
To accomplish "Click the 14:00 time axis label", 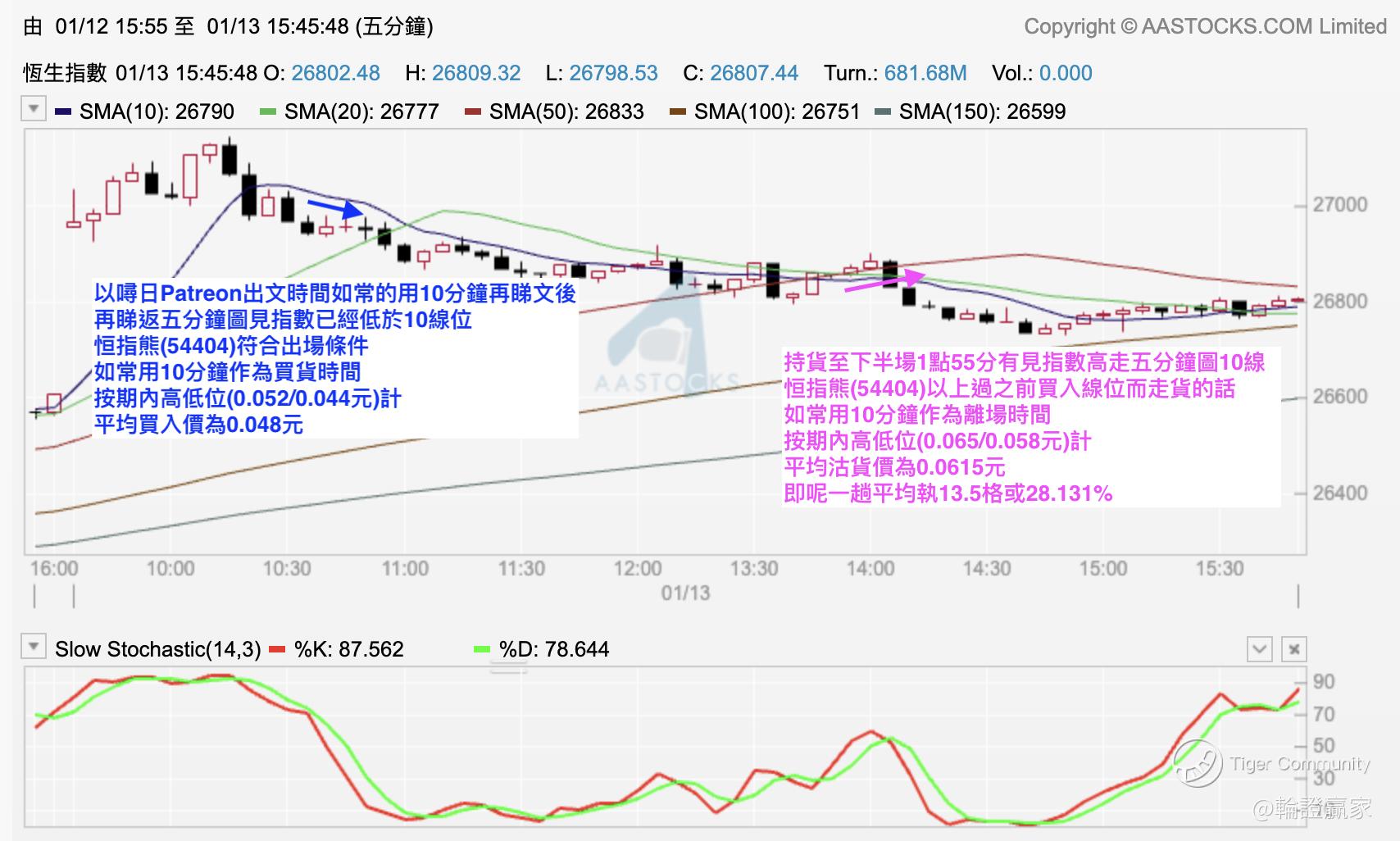I will [870, 568].
